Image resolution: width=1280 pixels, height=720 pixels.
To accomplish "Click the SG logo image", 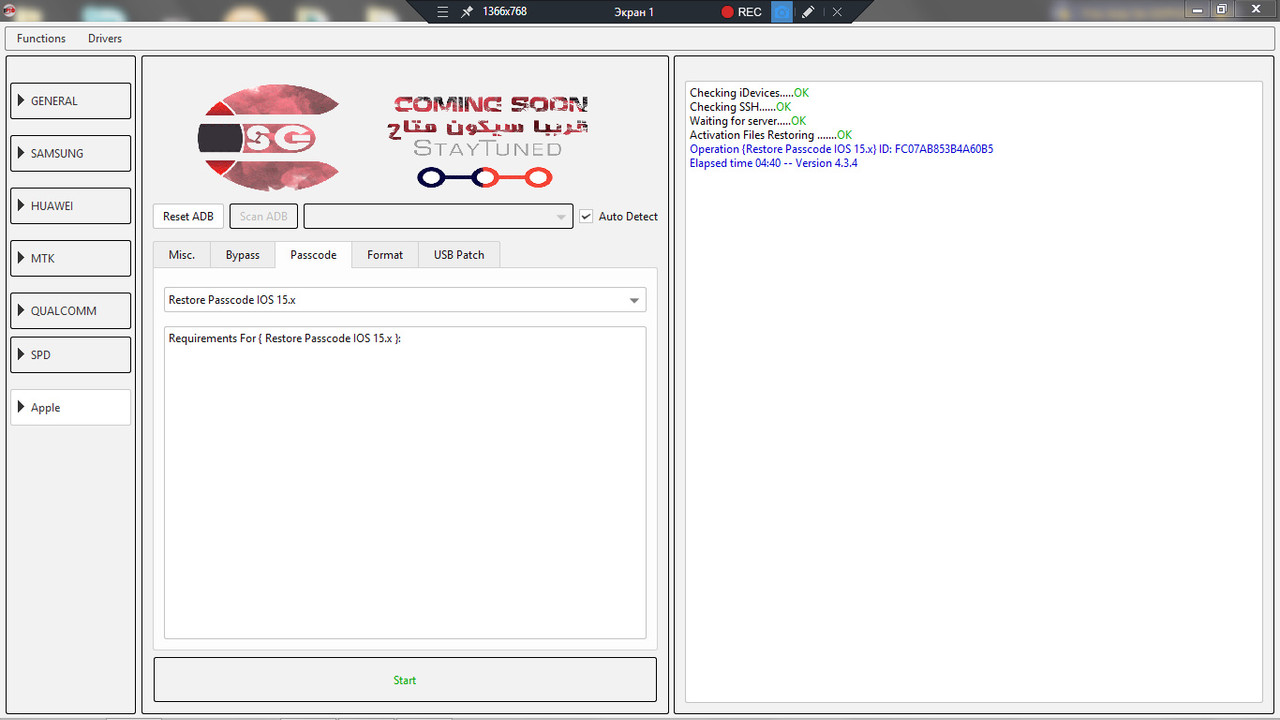I will (269, 137).
